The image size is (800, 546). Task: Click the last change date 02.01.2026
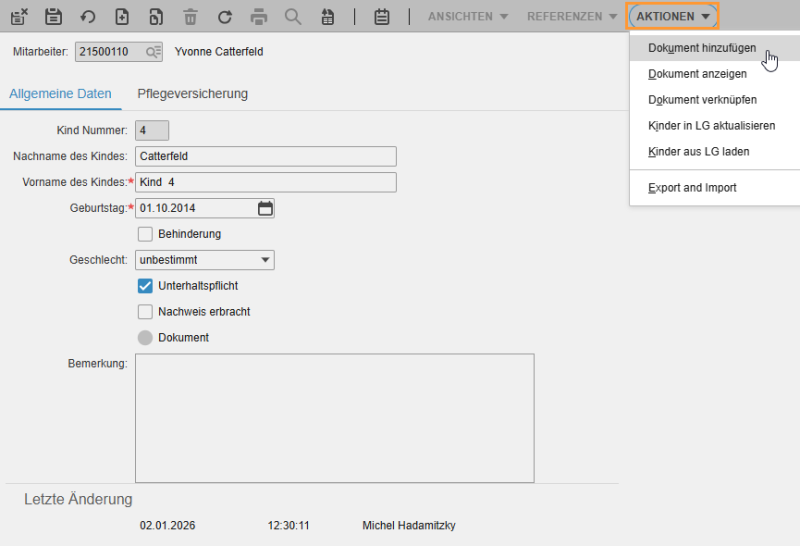point(167,526)
